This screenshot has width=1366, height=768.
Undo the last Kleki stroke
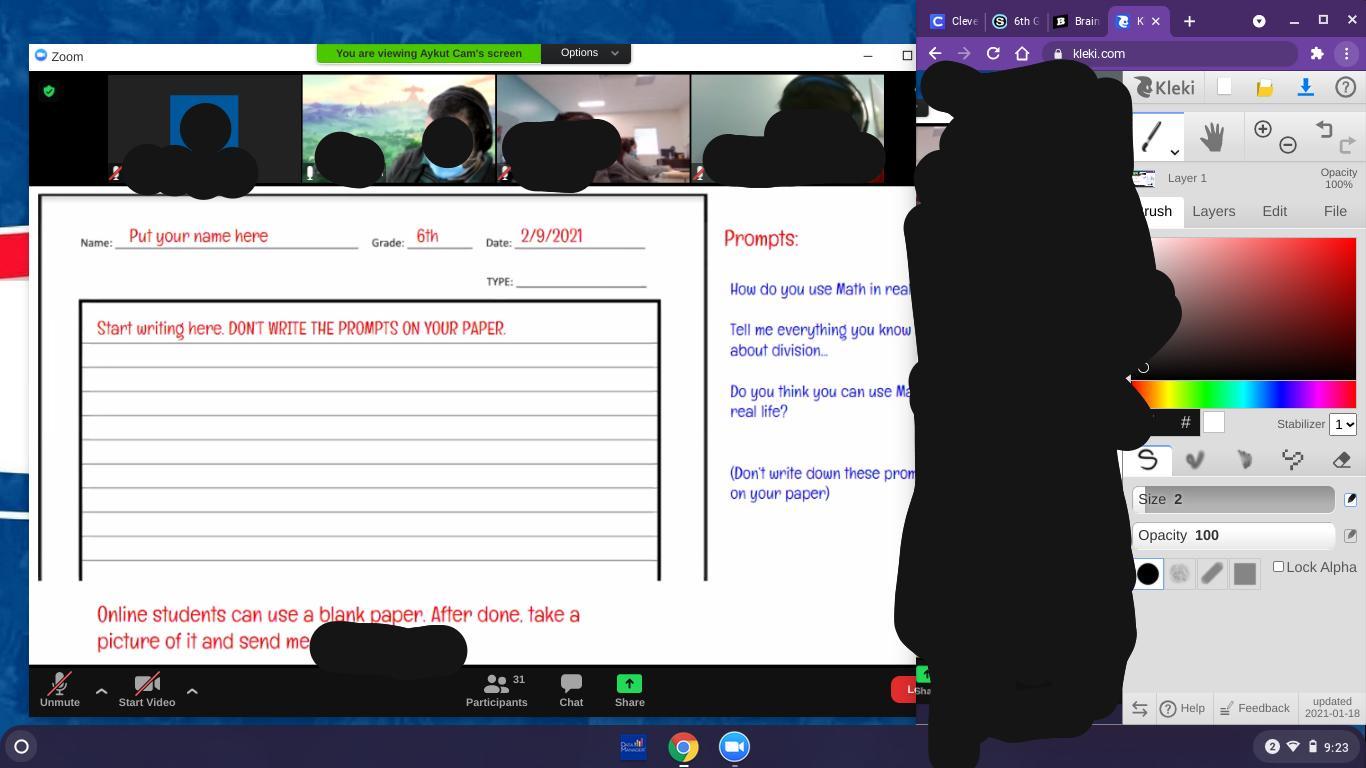(x=1323, y=129)
